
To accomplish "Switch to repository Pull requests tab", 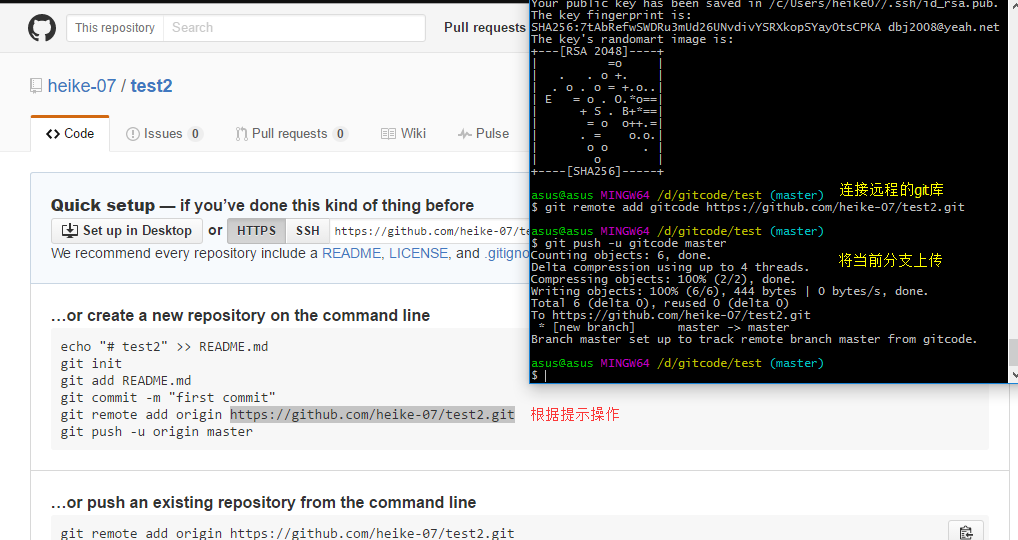I will point(292,134).
